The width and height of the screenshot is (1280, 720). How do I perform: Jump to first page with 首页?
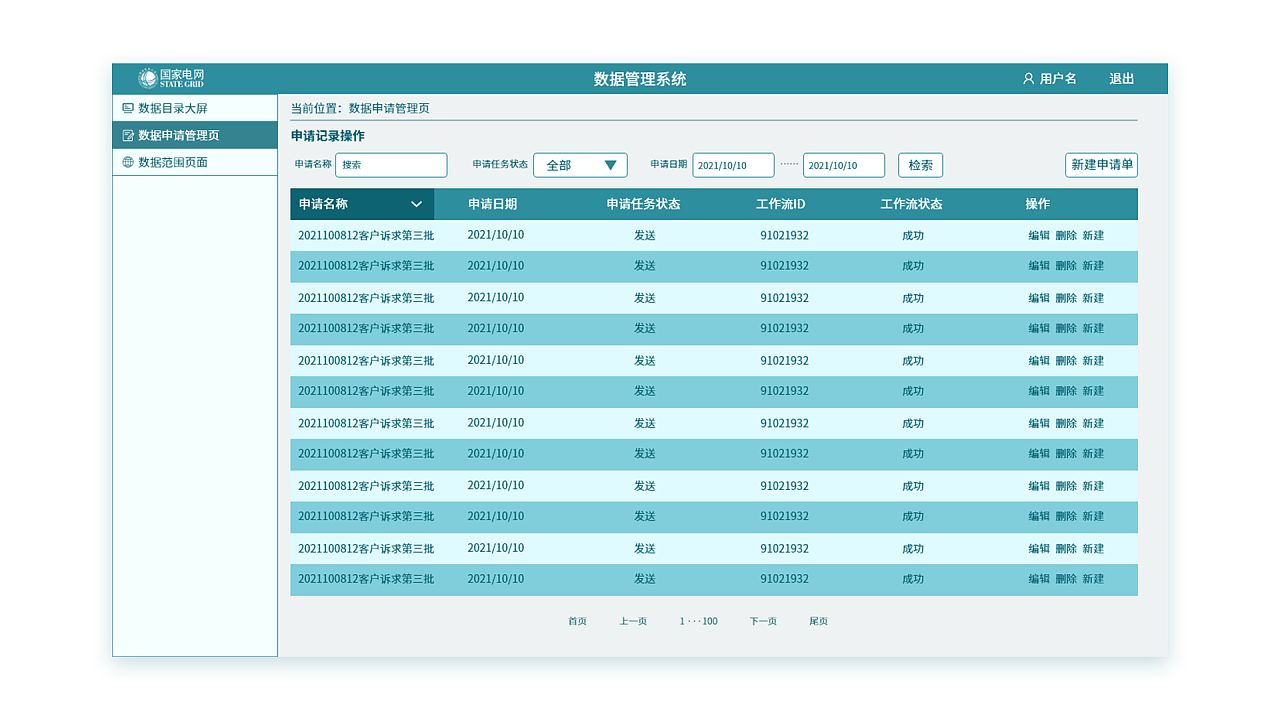[577, 621]
